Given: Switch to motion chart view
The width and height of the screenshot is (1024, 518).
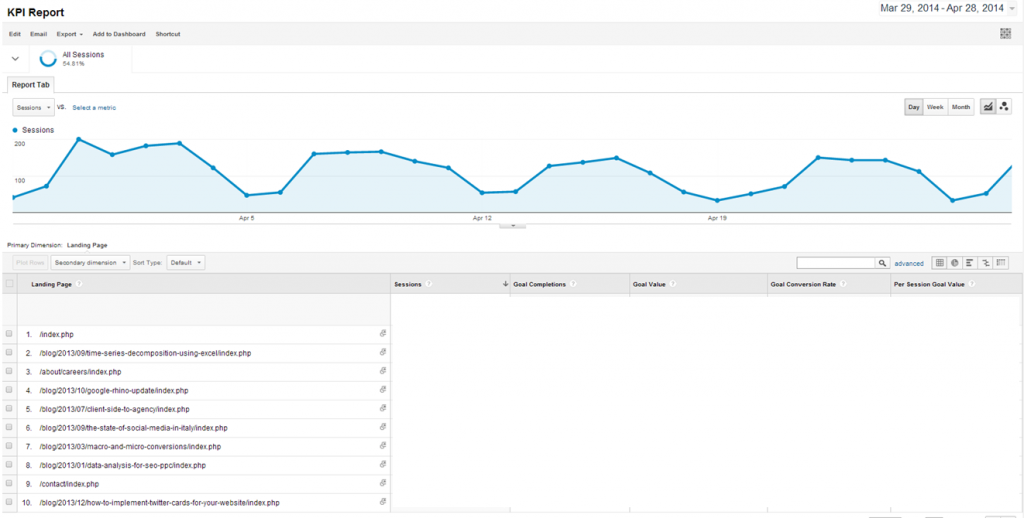Looking at the screenshot, I should click(1004, 107).
